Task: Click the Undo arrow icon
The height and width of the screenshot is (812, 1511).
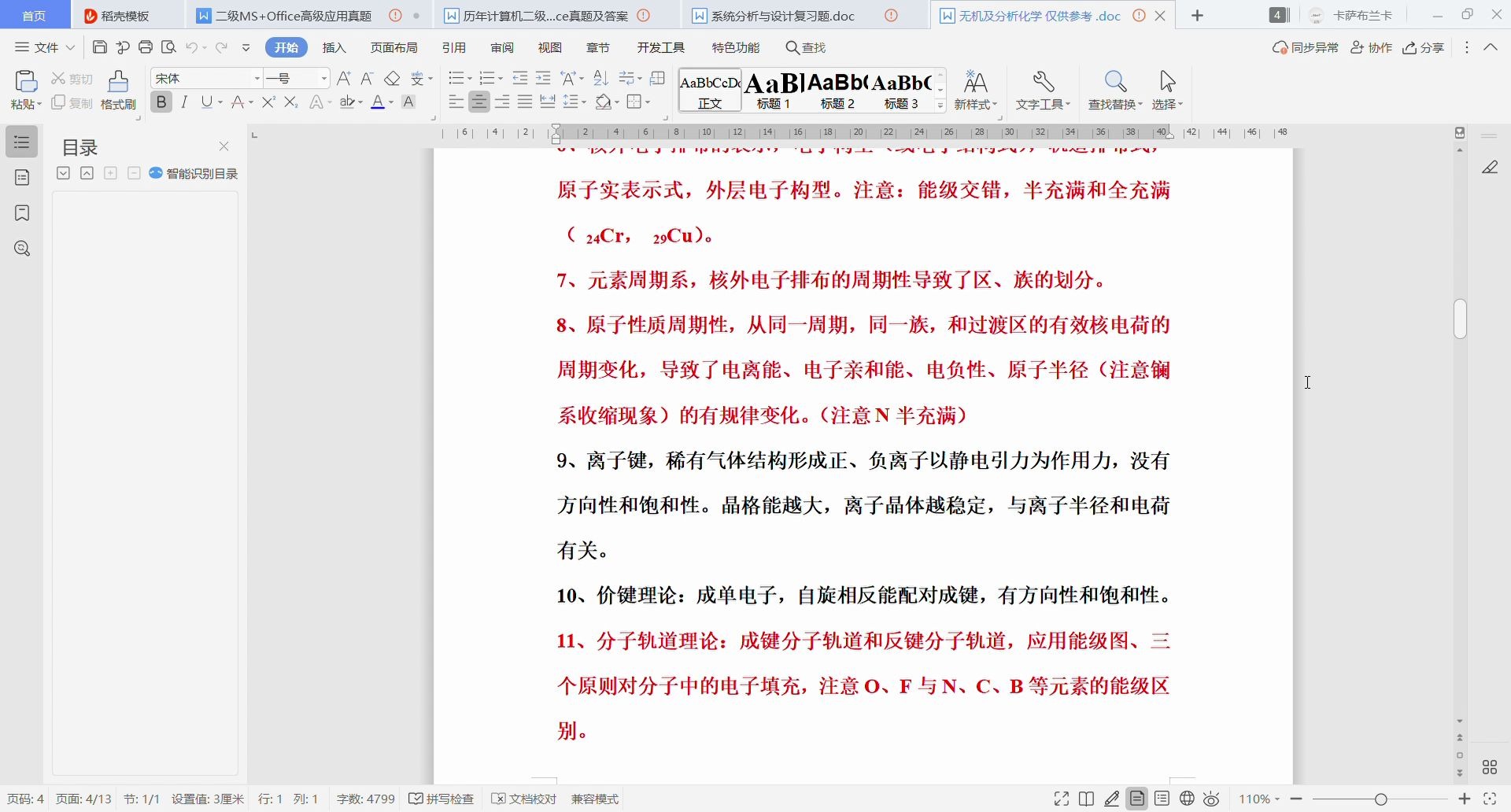Action: tap(192, 47)
